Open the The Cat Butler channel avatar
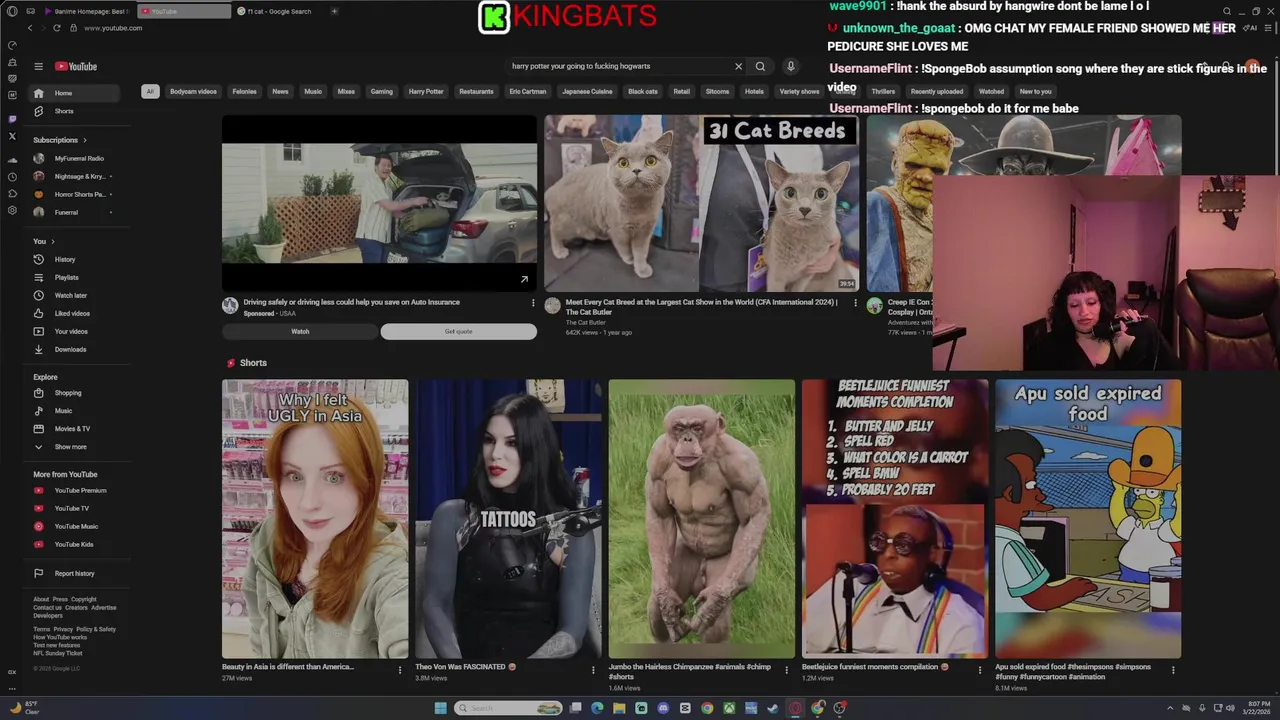 coord(553,306)
